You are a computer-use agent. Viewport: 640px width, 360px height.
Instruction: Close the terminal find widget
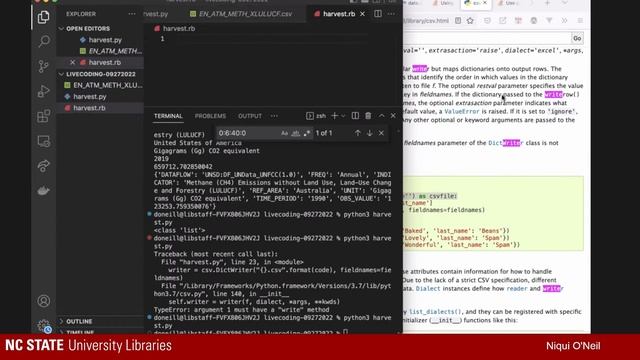point(381,133)
